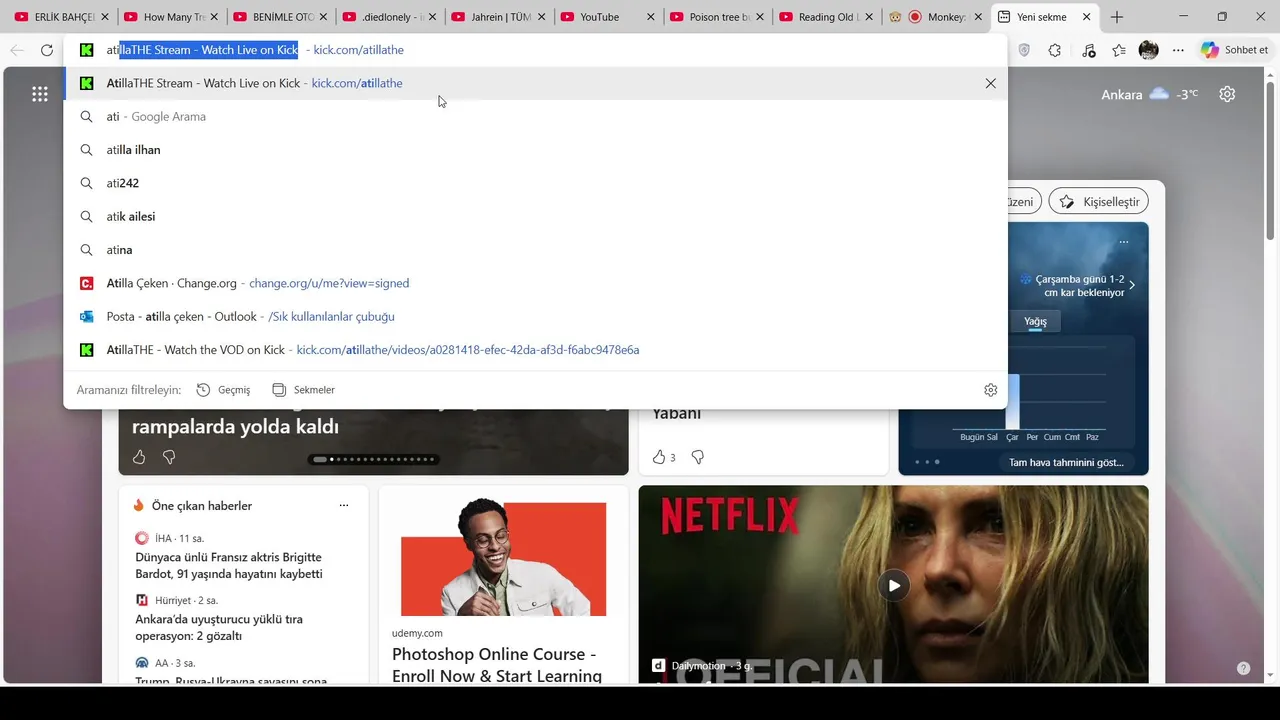Select the atik ailesi search suggestion
1280x720 pixels.
[535, 216]
